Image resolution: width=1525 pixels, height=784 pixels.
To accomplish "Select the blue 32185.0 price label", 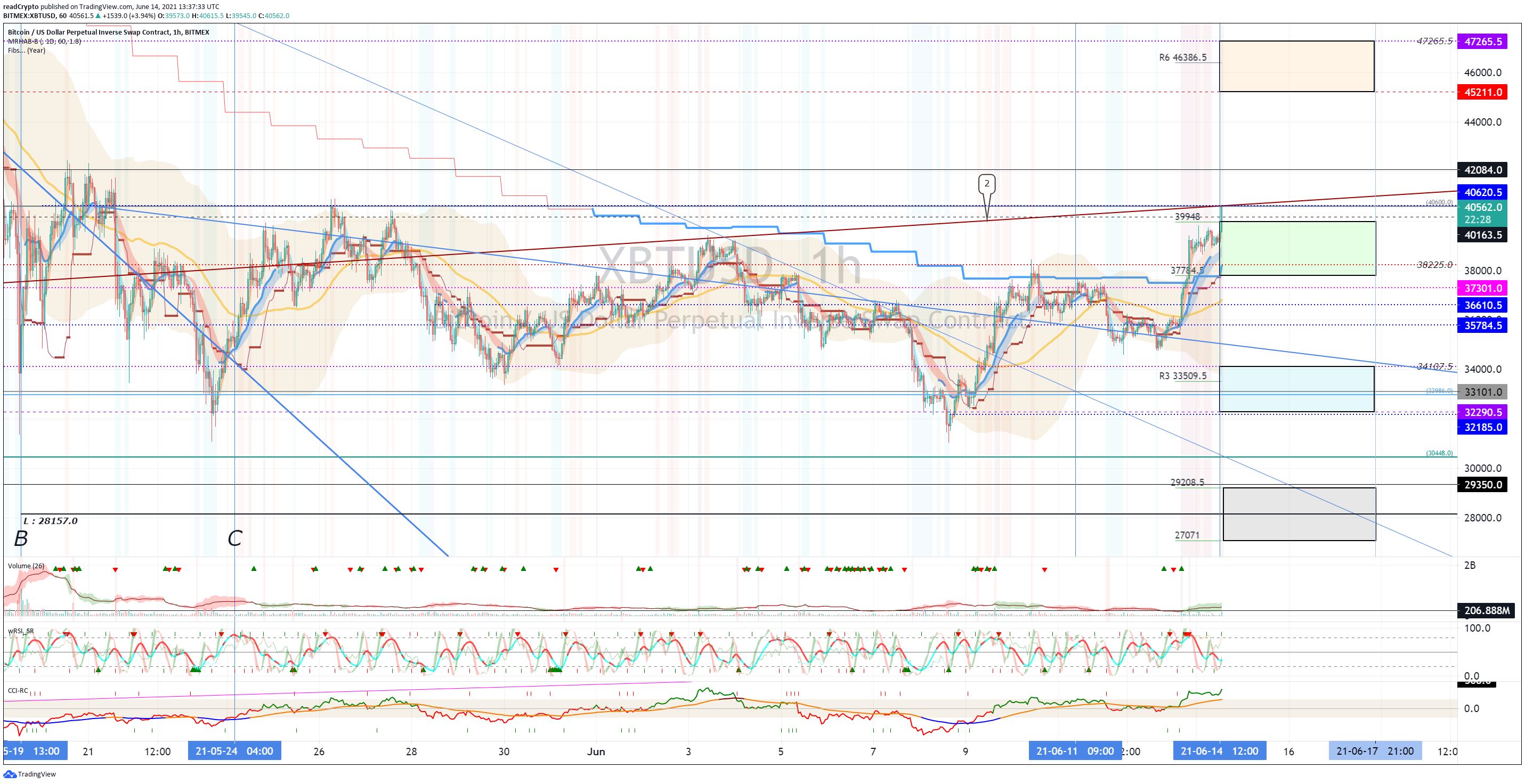I will pyautogui.click(x=1482, y=427).
